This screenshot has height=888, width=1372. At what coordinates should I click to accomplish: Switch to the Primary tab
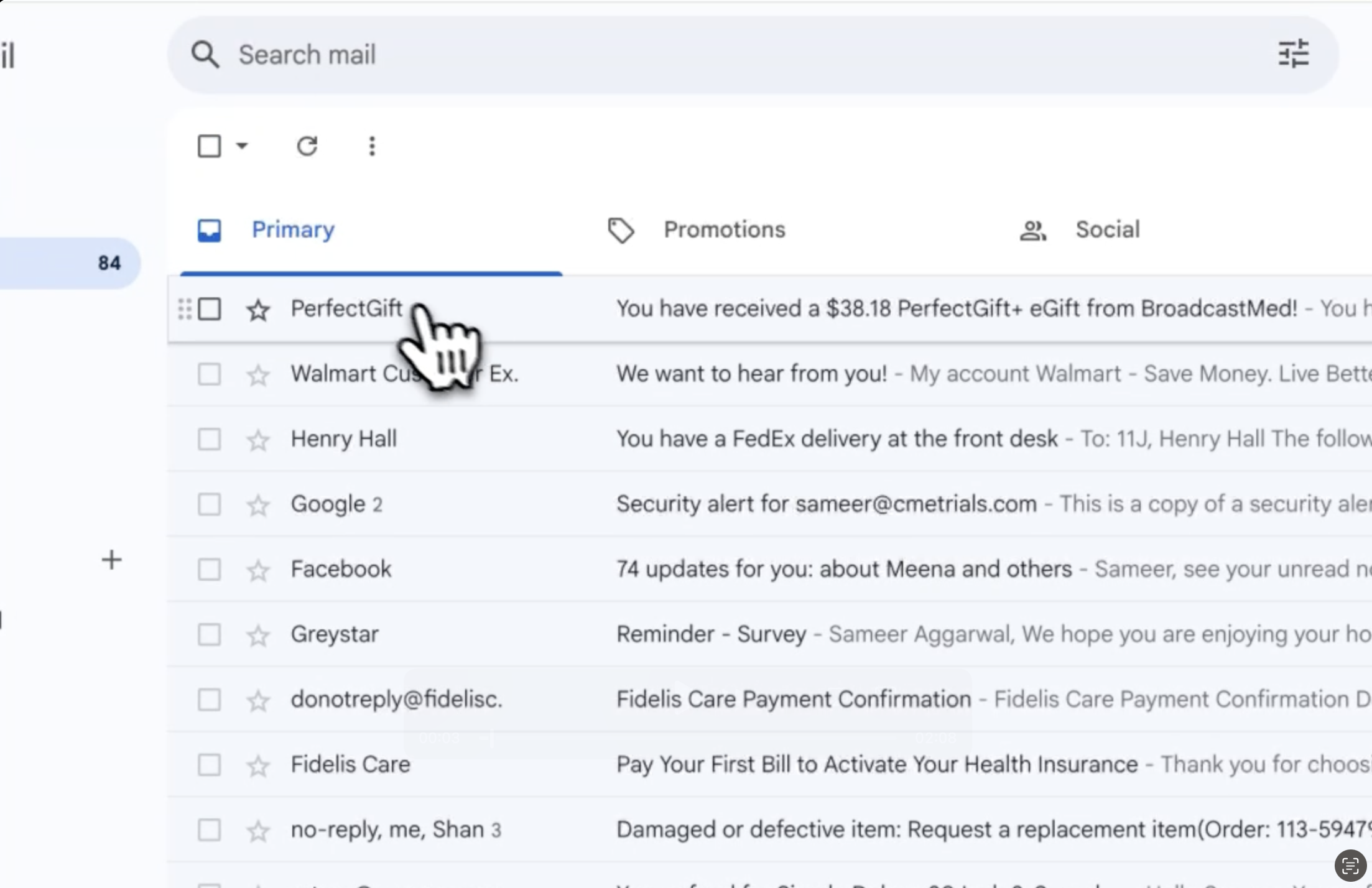pos(371,231)
